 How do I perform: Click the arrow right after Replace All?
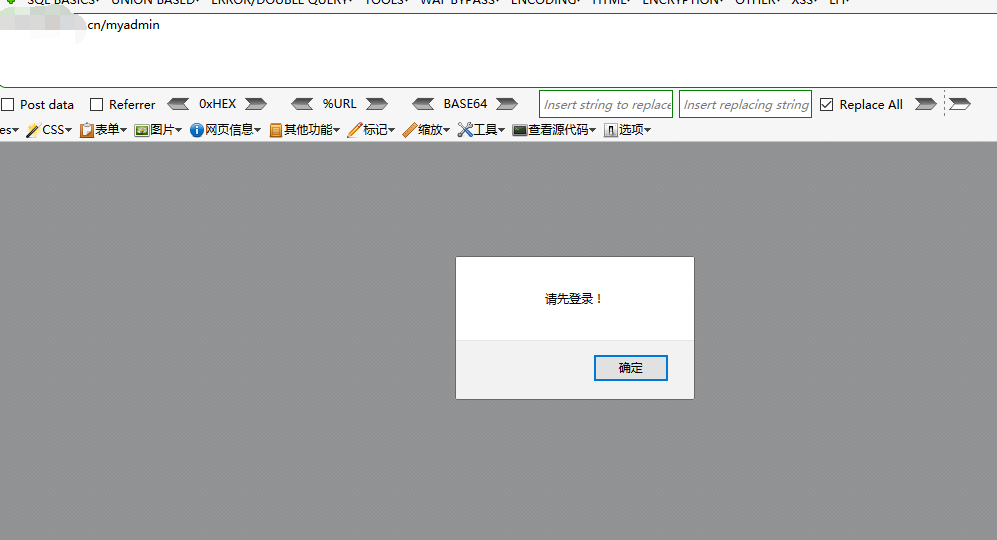click(925, 104)
